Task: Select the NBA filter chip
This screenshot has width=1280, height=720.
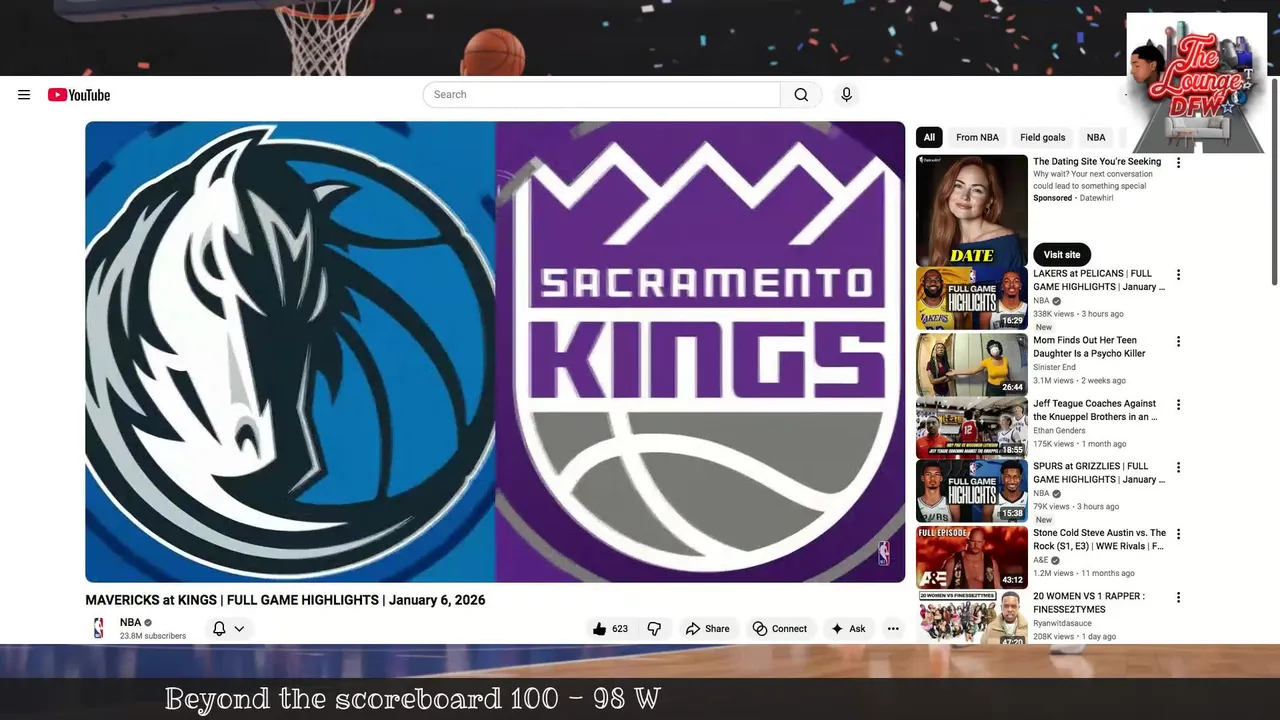Action: (1096, 137)
